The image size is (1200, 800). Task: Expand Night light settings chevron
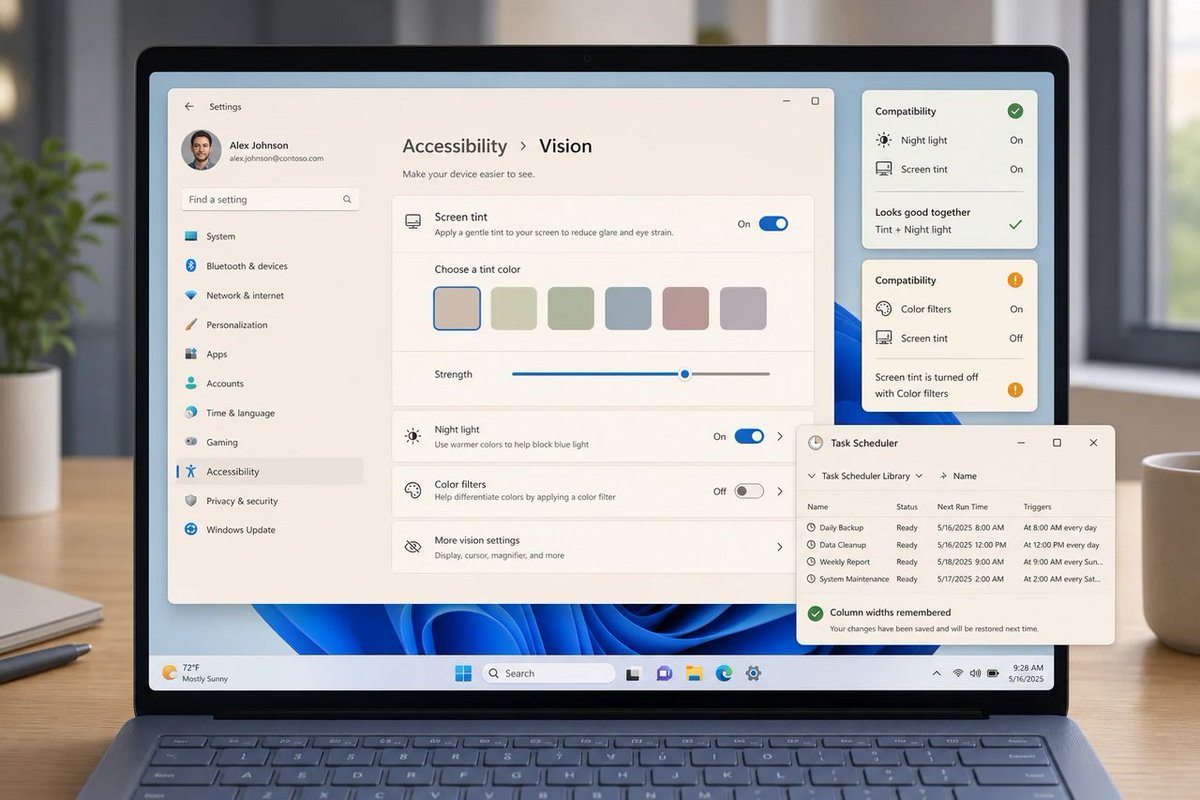[780, 436]
